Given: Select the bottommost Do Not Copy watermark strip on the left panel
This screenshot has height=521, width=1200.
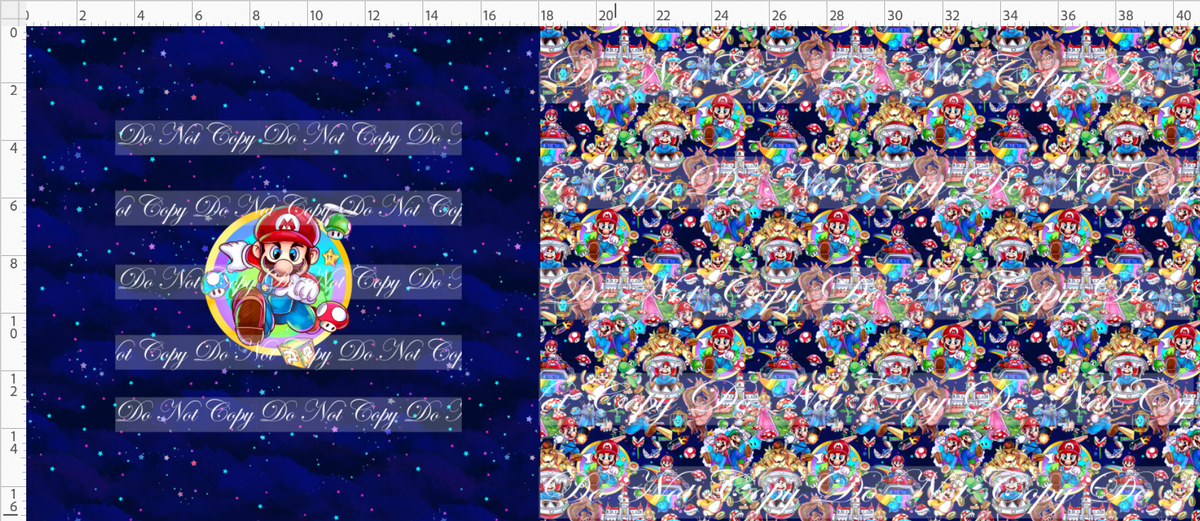Looking at the screenshot, I should tap(288, 415).
